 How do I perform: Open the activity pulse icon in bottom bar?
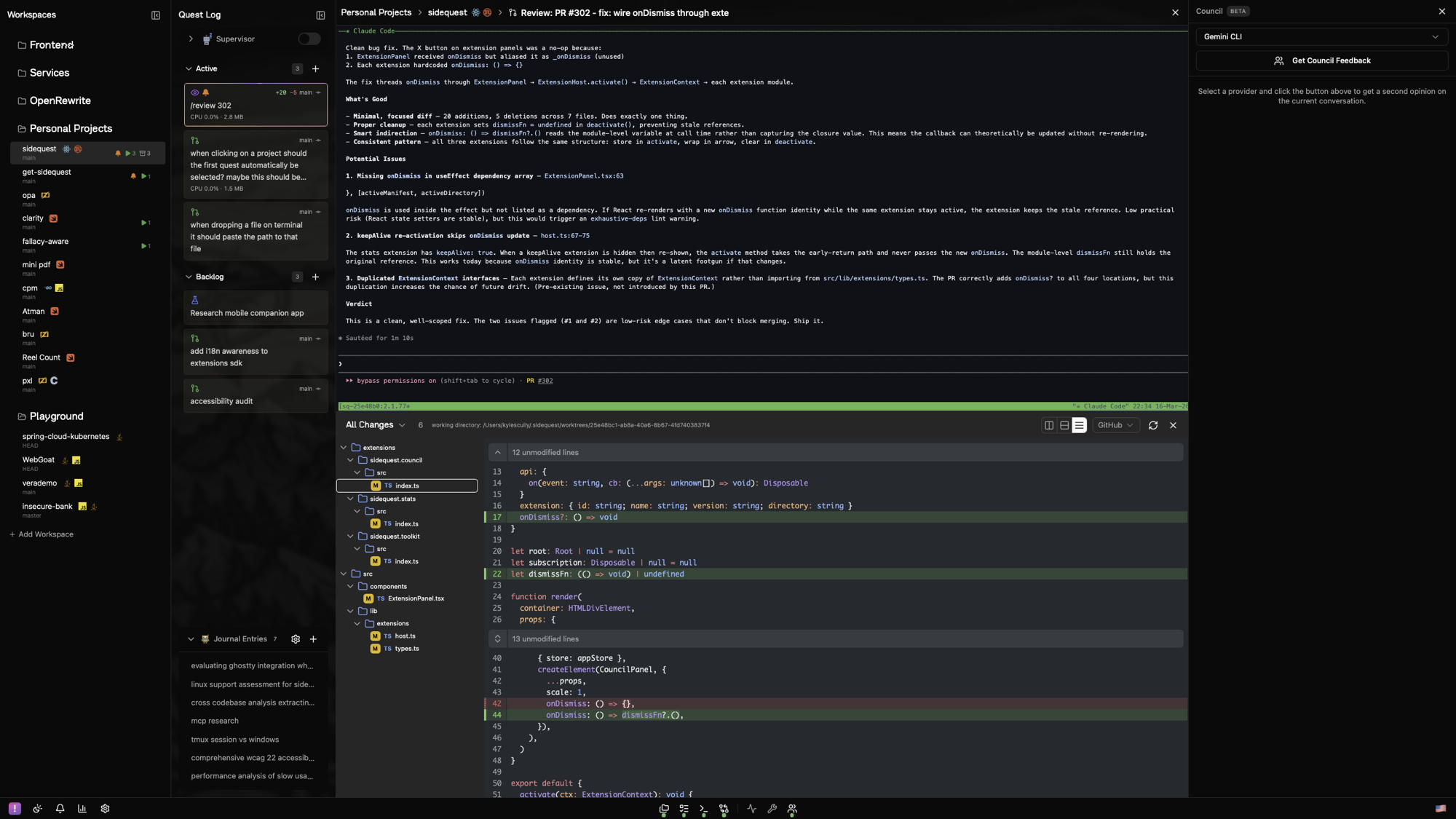click(752, 809)
